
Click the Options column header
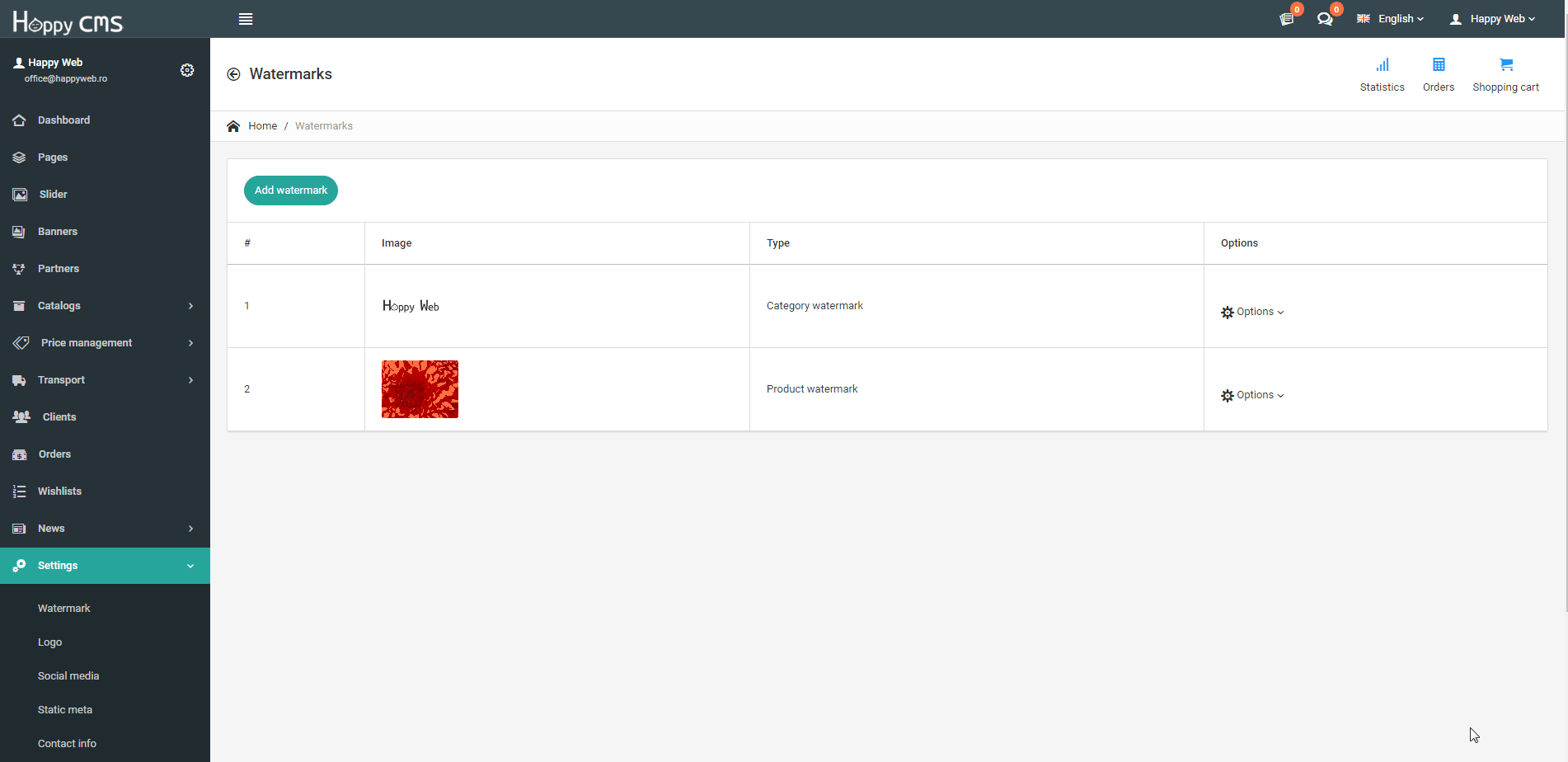1239,243
